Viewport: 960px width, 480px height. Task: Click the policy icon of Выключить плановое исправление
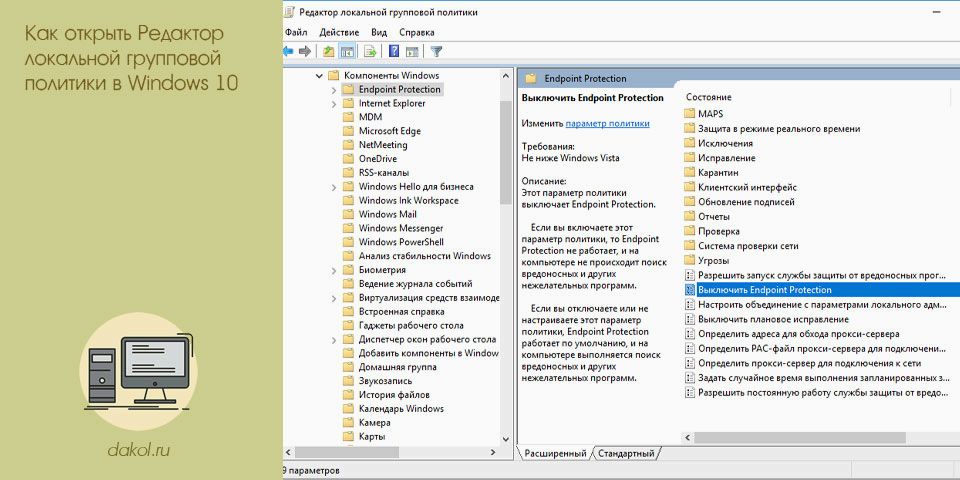coord(689,320)
